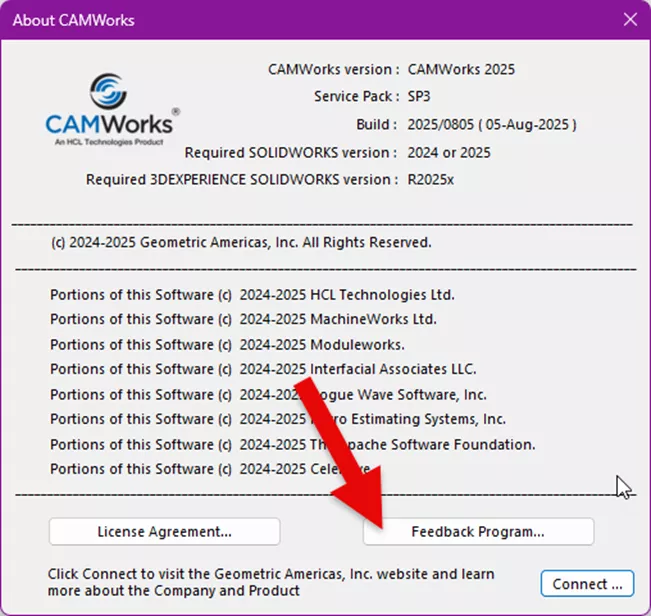Click the 'Service Pack :' label
651x616 pixels.
[357, 96]
